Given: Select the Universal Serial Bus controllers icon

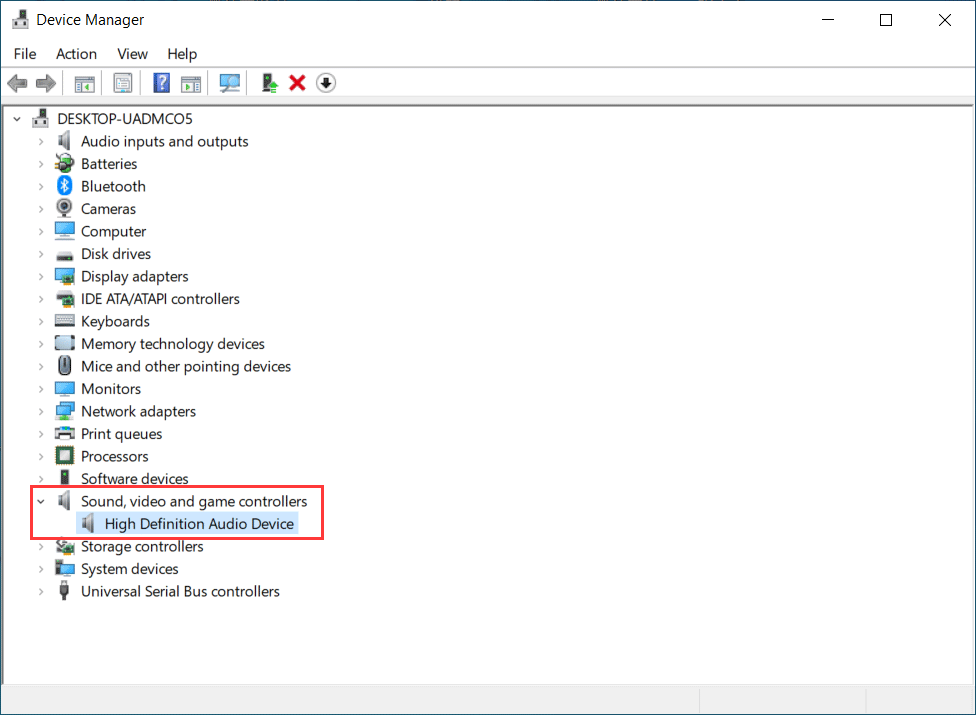Looking at the screenshot, I should [x=64, y=591].
